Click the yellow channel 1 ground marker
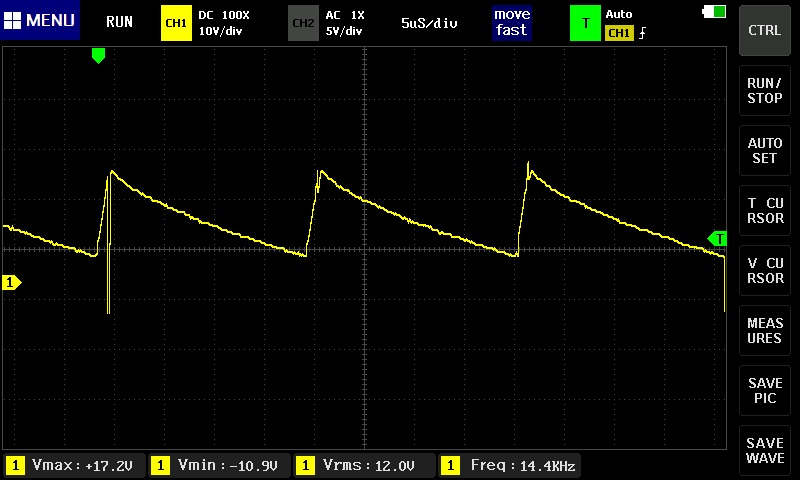 tap(11, 283)
